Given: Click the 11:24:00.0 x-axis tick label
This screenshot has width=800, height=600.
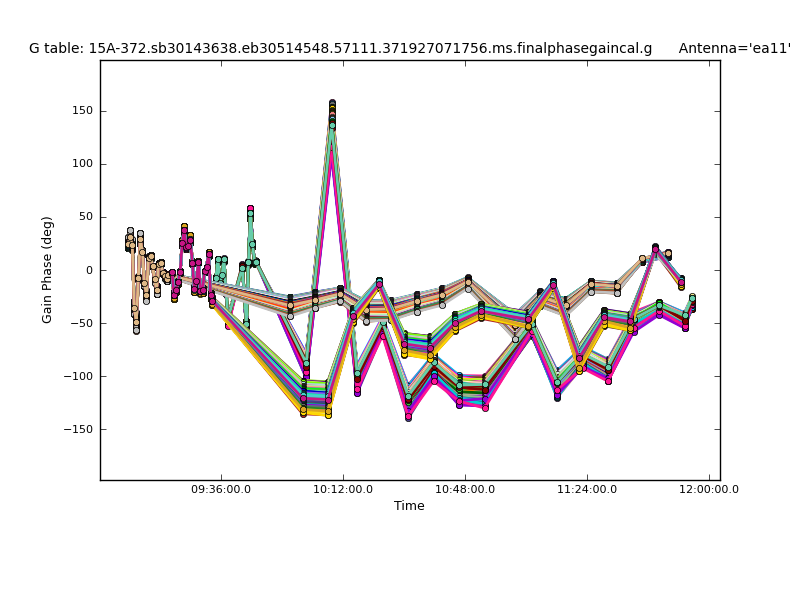Looking at the screenshot, I should pos(587,489).
